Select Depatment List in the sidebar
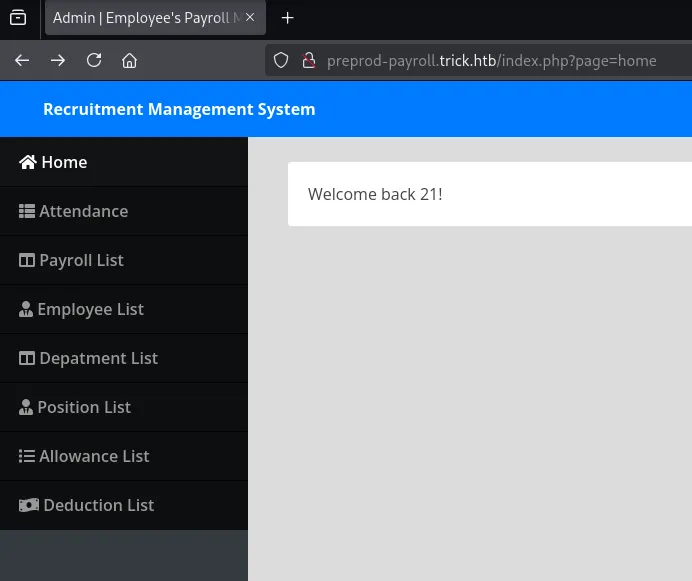The width and height of the screenshot is (692, 581). pyautogui.click(x=98, y=358)
